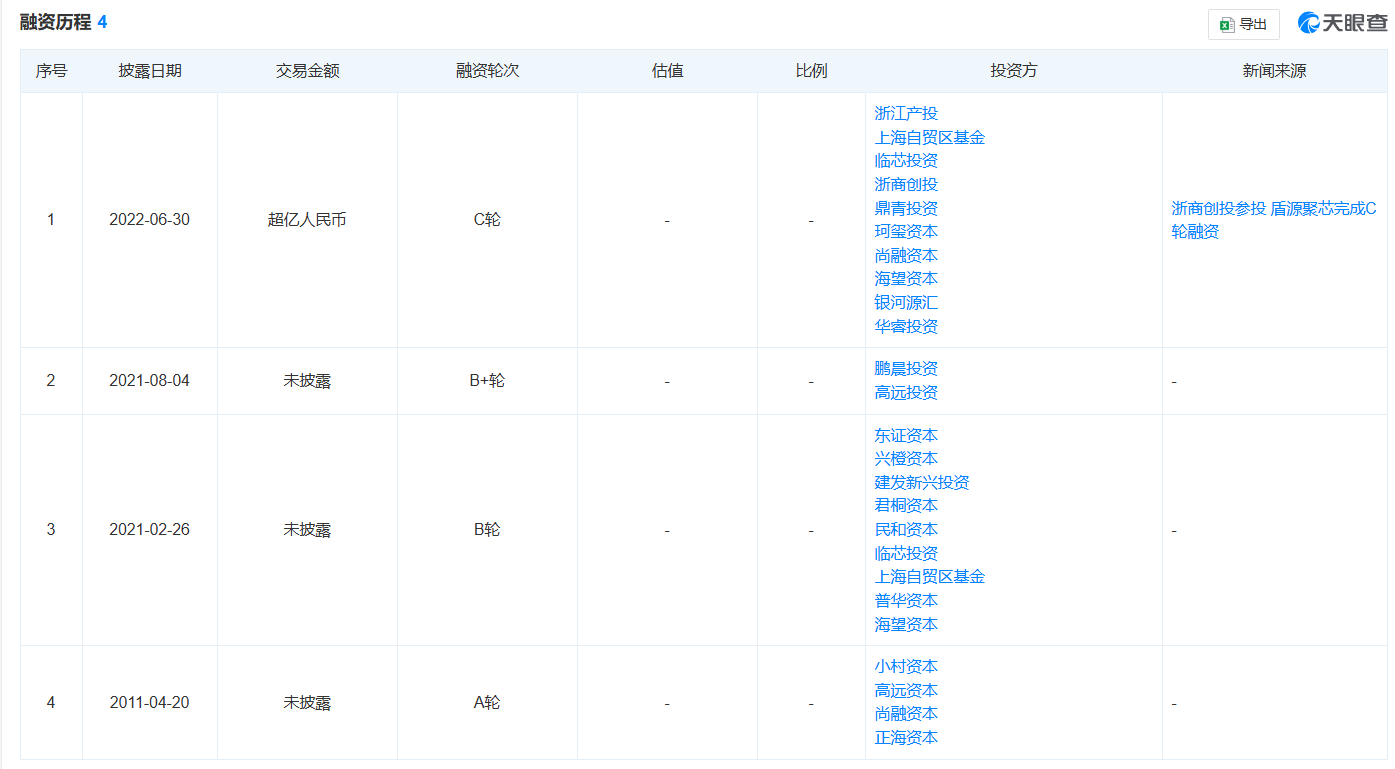The height and width of the screenshot is (769, 1395).
Task: View investor 兴橙资本
Action: point(906,458)
